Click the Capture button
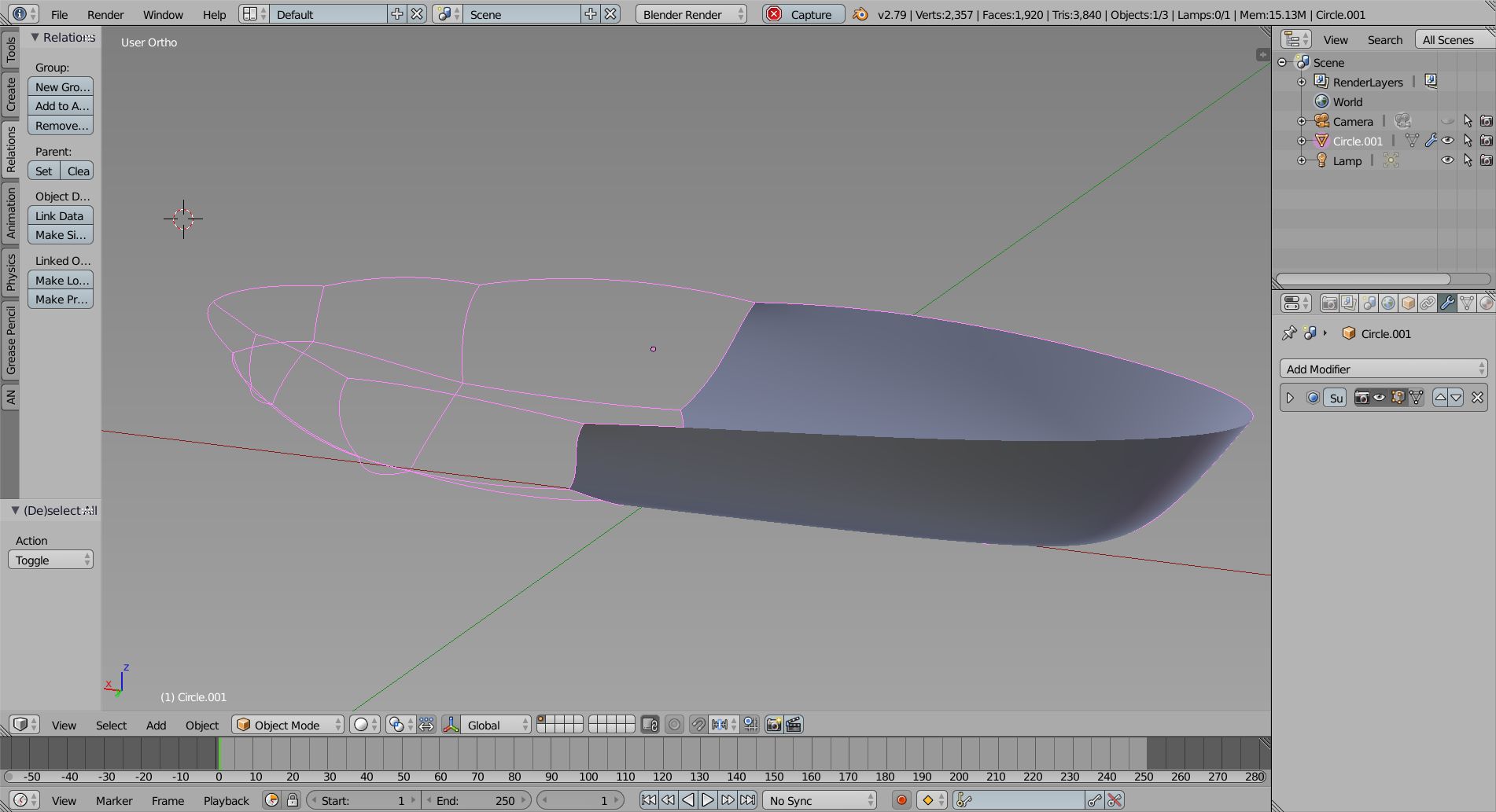 pyautogui.click(x=802, y=14)
